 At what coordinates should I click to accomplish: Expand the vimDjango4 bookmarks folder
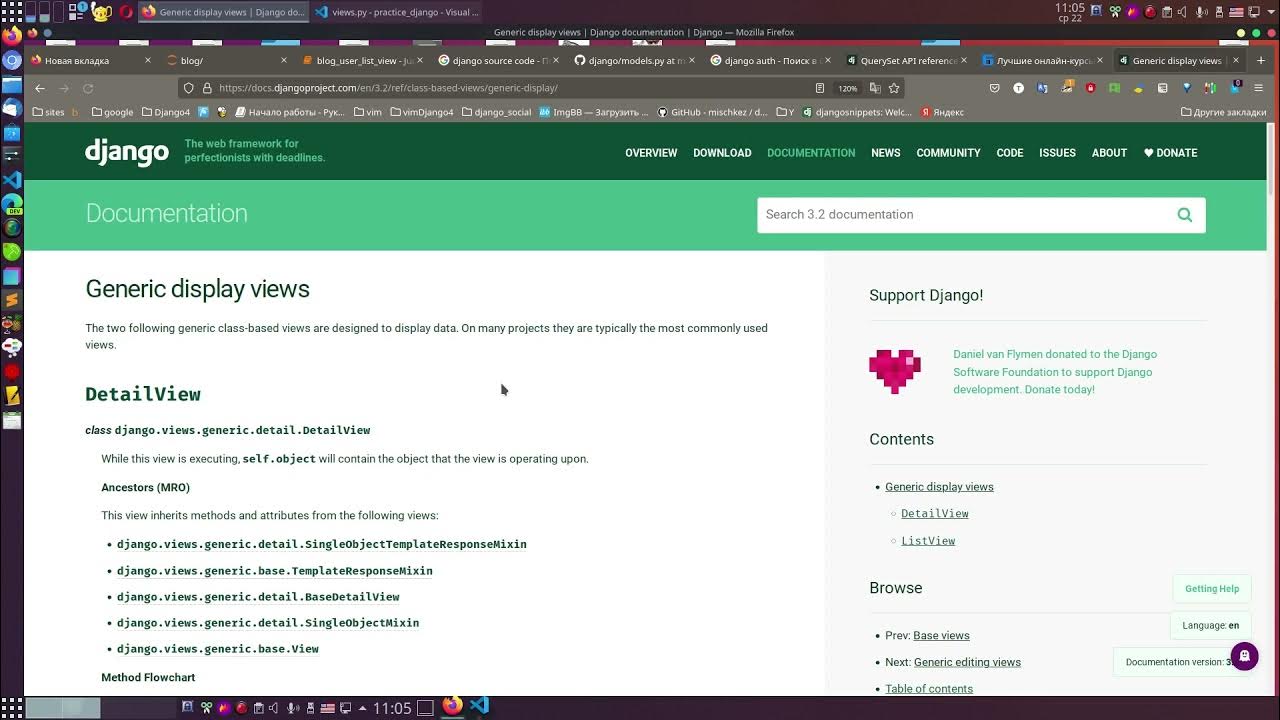[421, 112]
